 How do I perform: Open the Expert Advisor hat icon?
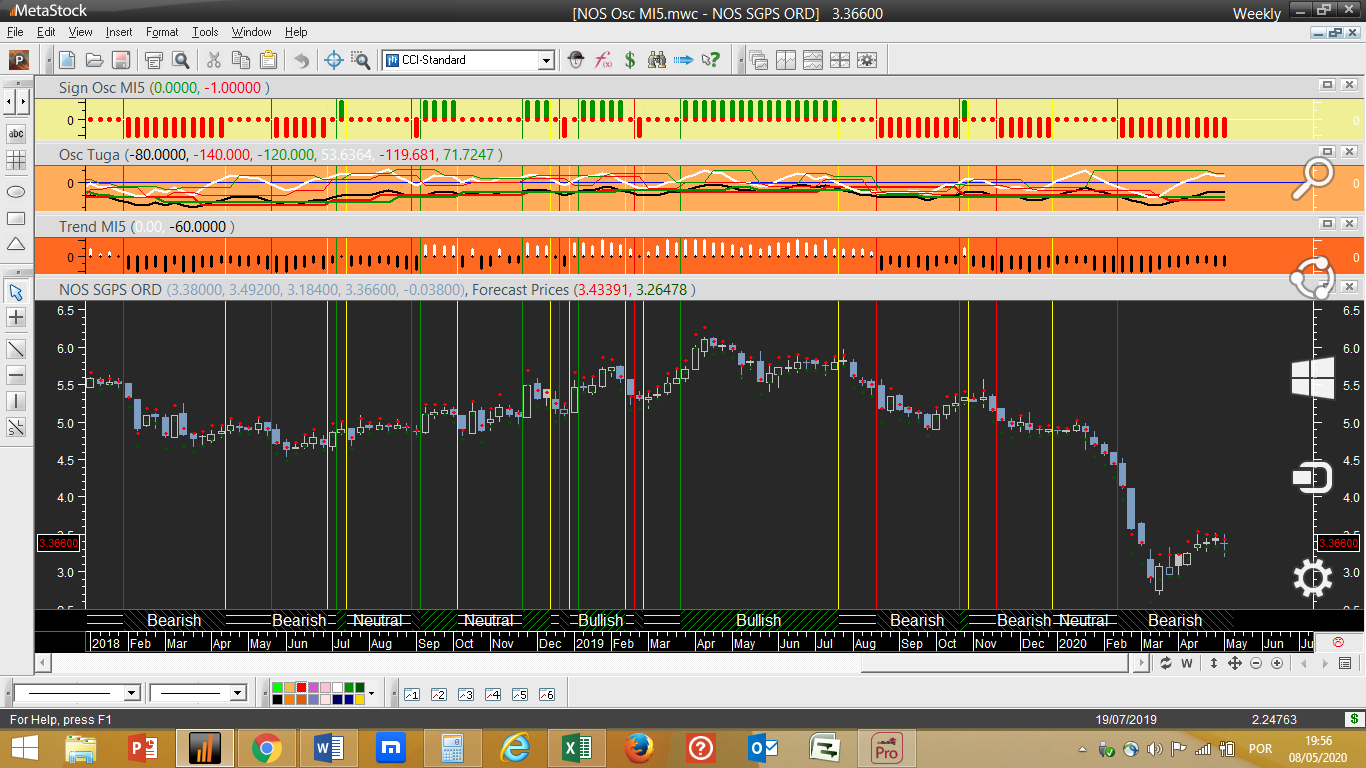(576, 60)
